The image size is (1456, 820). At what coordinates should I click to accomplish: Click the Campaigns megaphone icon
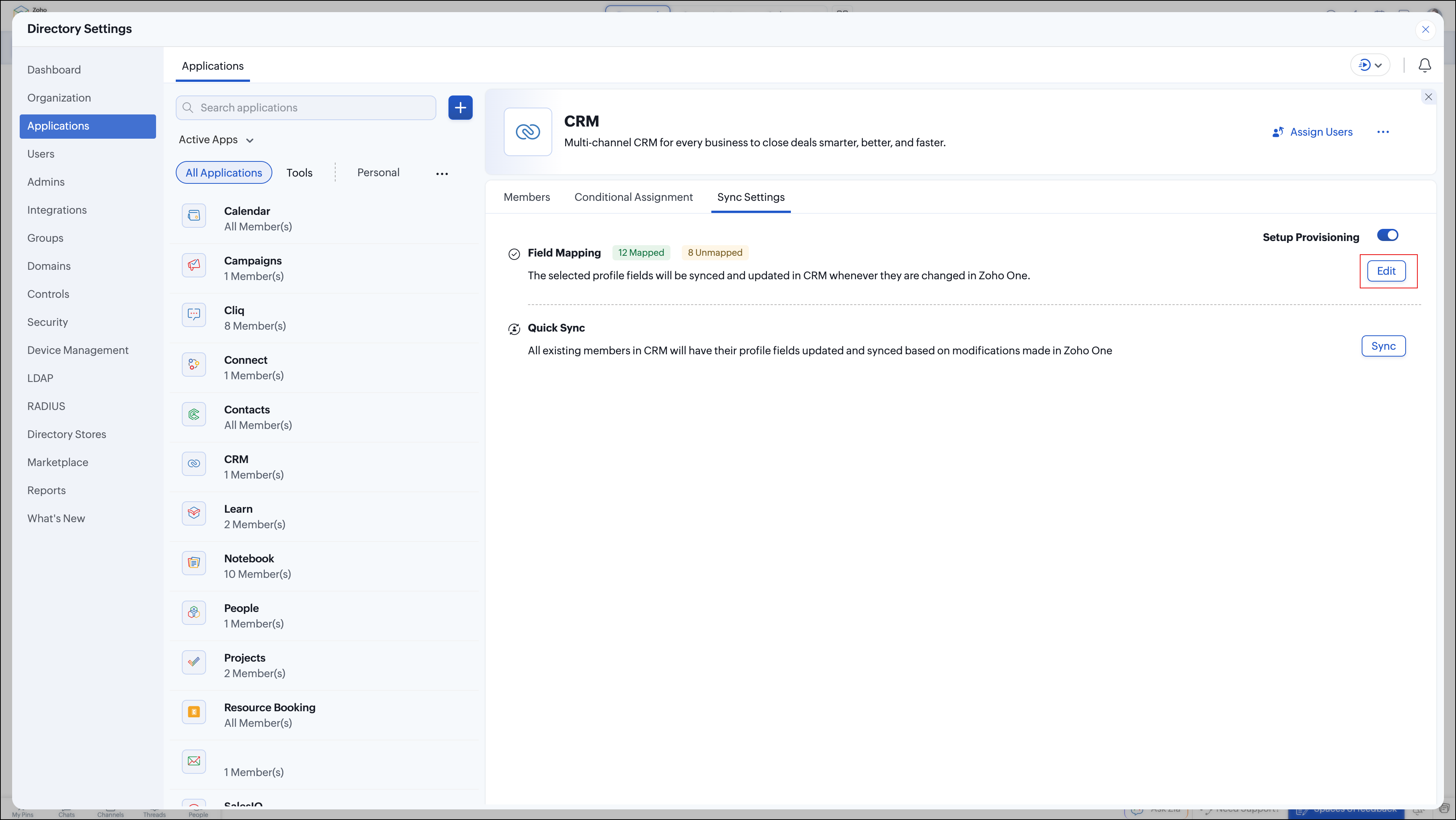coord(194,264)
